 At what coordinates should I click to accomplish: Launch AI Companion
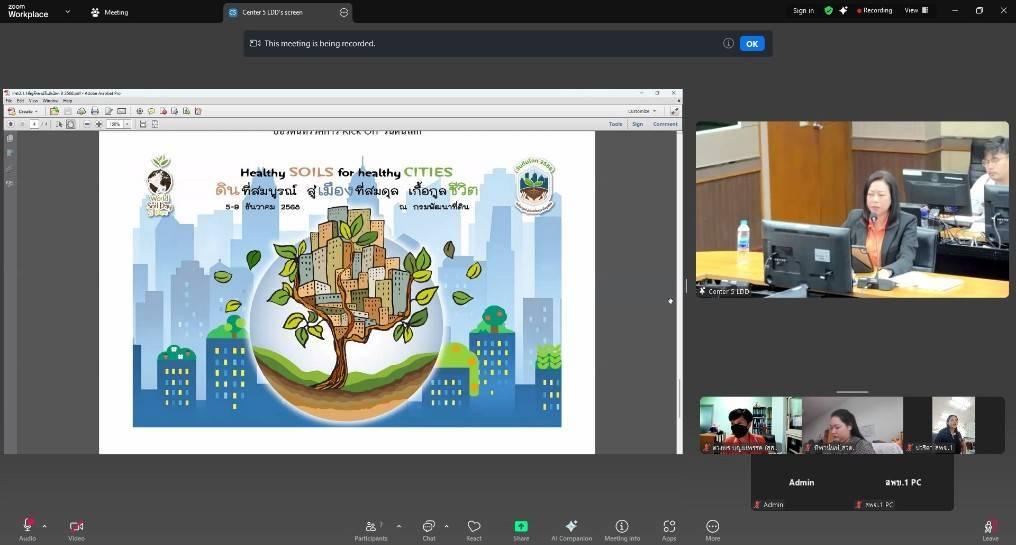(571, 526)
